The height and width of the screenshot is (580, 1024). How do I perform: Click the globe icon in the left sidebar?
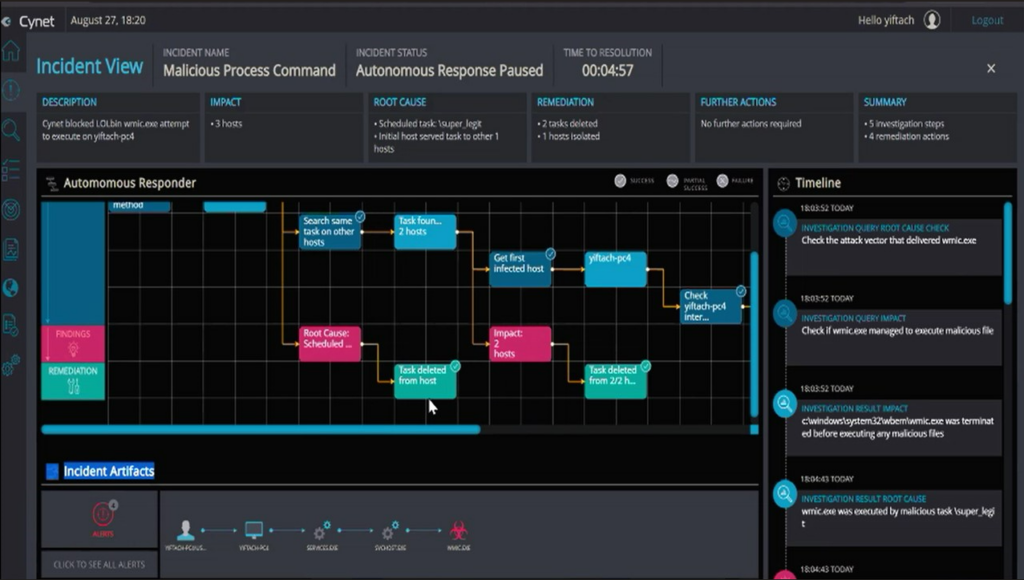point(11,288)
